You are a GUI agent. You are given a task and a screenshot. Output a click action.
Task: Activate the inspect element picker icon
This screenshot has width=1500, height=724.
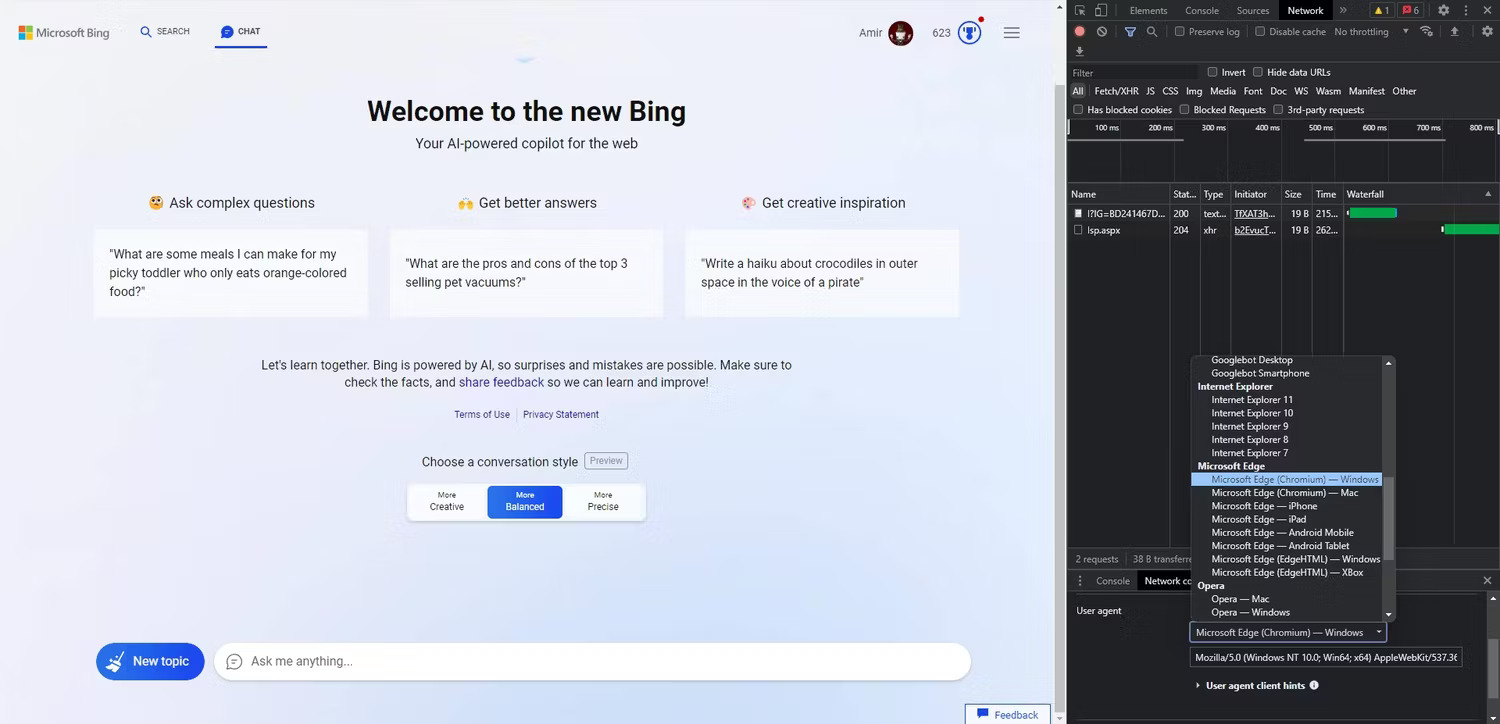pos(1078,10)
